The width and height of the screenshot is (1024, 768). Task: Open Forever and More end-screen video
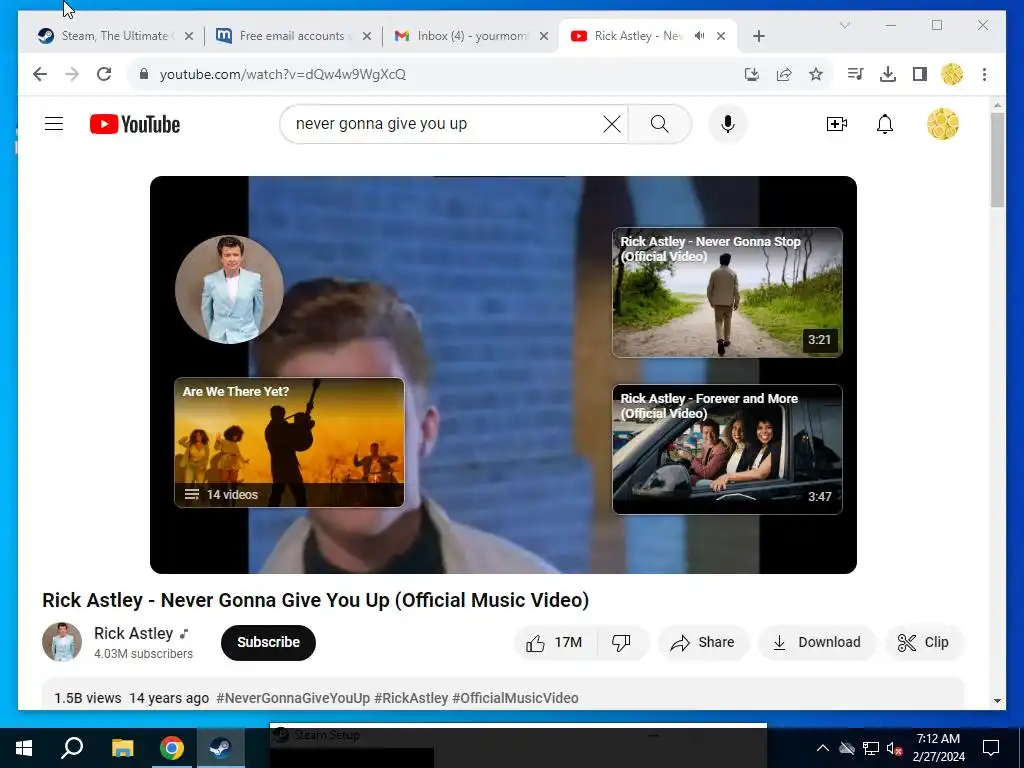coord(727,449)
